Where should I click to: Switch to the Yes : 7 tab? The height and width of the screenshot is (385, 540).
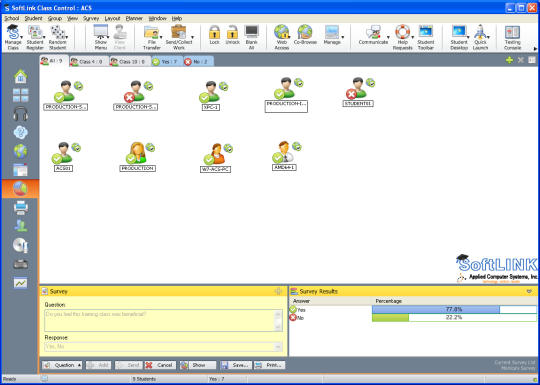point(167,61)
